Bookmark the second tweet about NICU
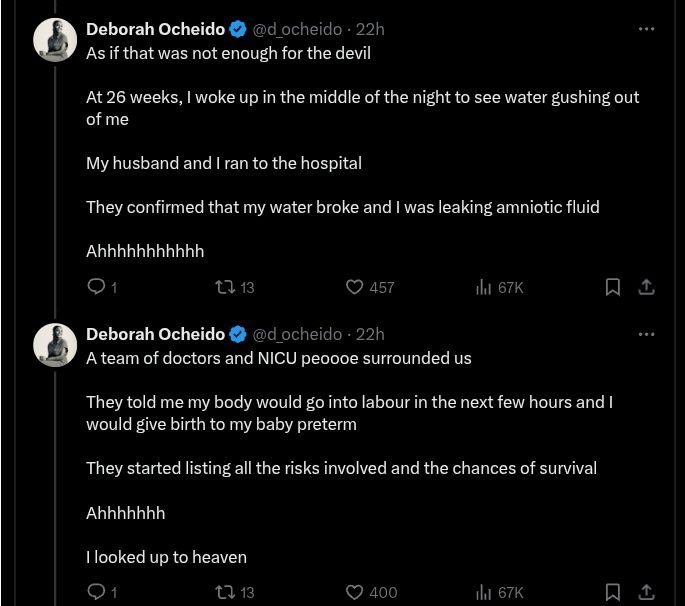The image size is (685, 606). coord(613,592)
